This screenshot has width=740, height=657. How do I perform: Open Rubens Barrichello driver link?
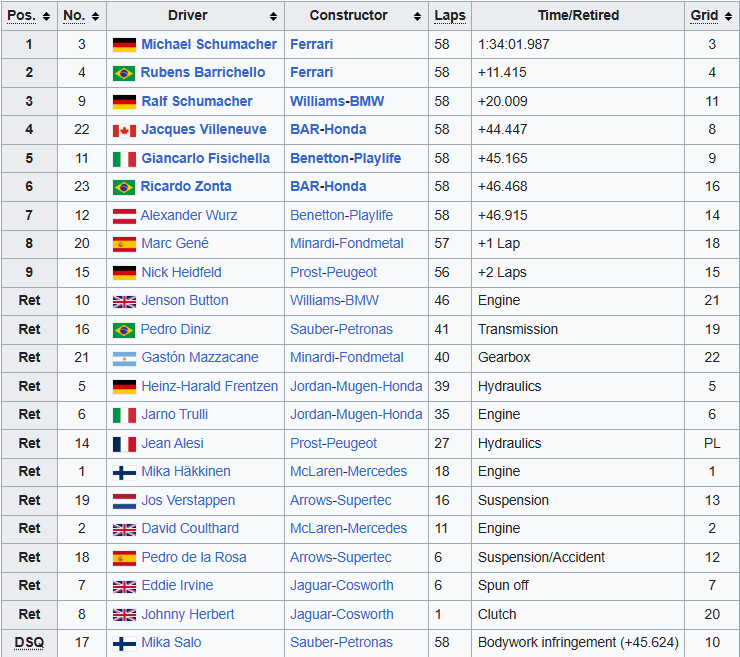tap(203, 73)
